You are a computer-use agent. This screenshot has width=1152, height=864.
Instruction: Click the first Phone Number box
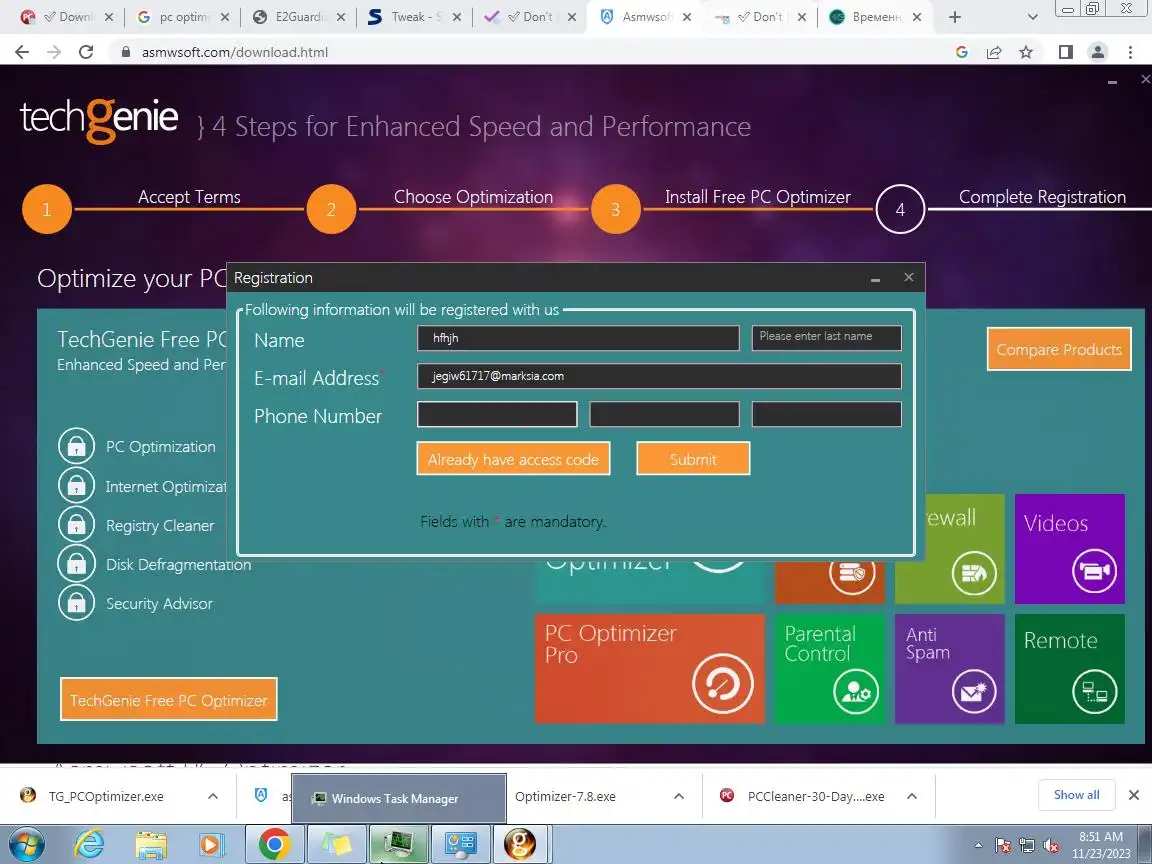click(x=497, y=414)
